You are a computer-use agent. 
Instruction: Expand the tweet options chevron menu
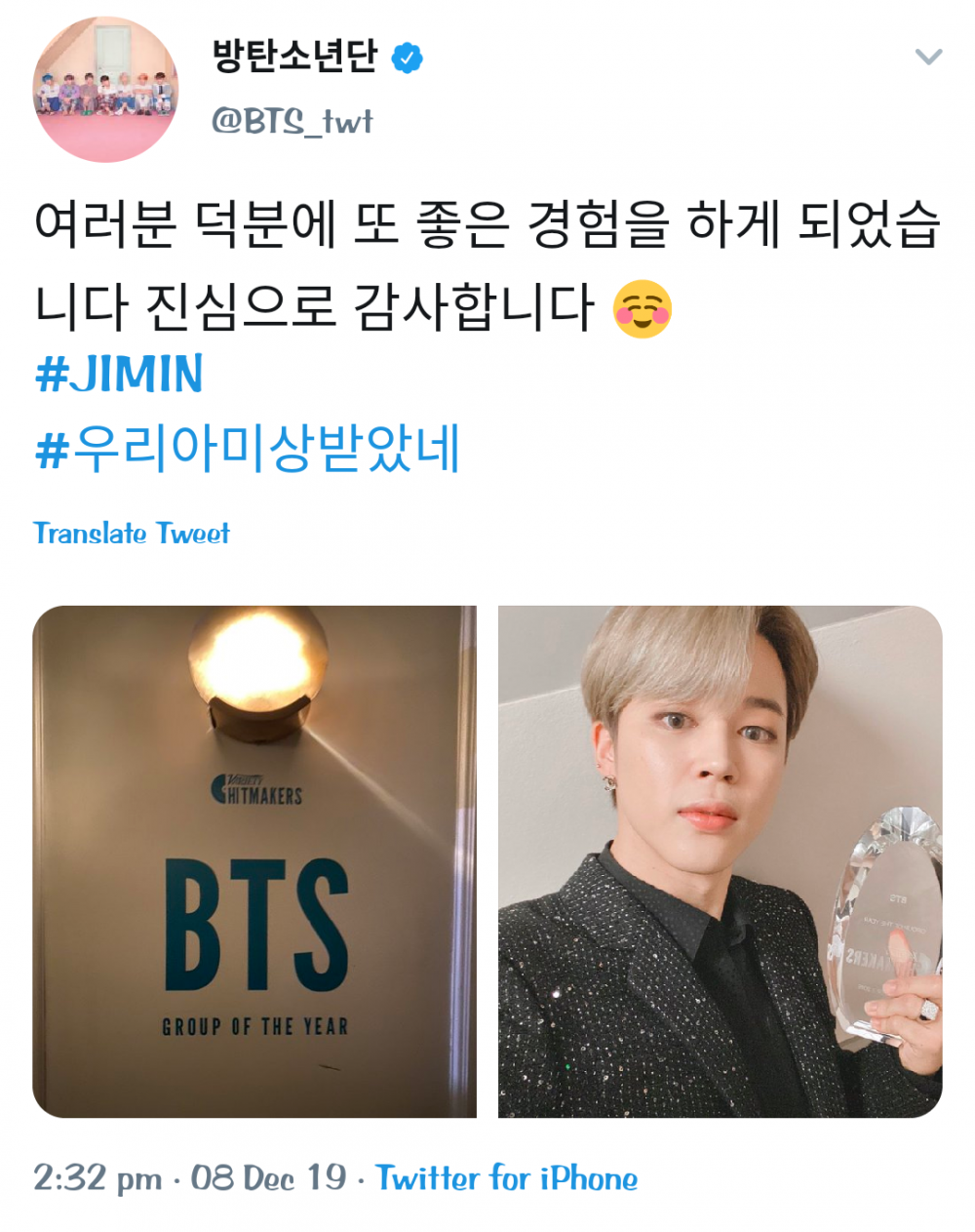coord(928,57)
